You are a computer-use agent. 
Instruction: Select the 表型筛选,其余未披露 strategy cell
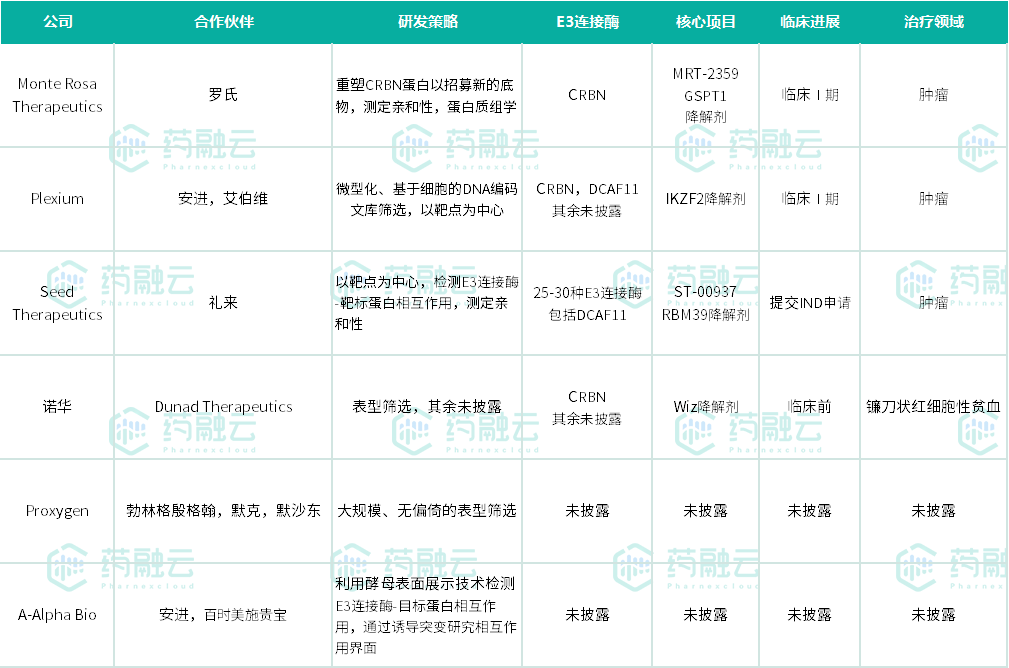(427, 407)
